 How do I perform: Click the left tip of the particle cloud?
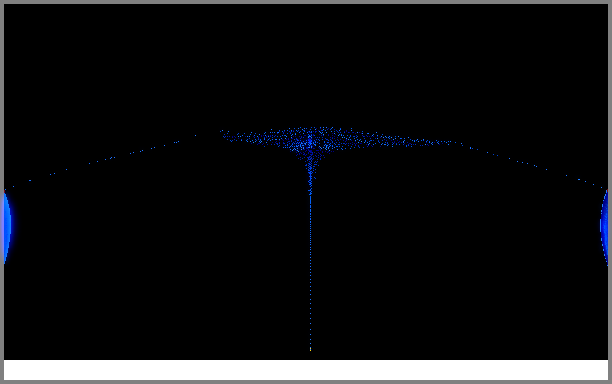223,133
